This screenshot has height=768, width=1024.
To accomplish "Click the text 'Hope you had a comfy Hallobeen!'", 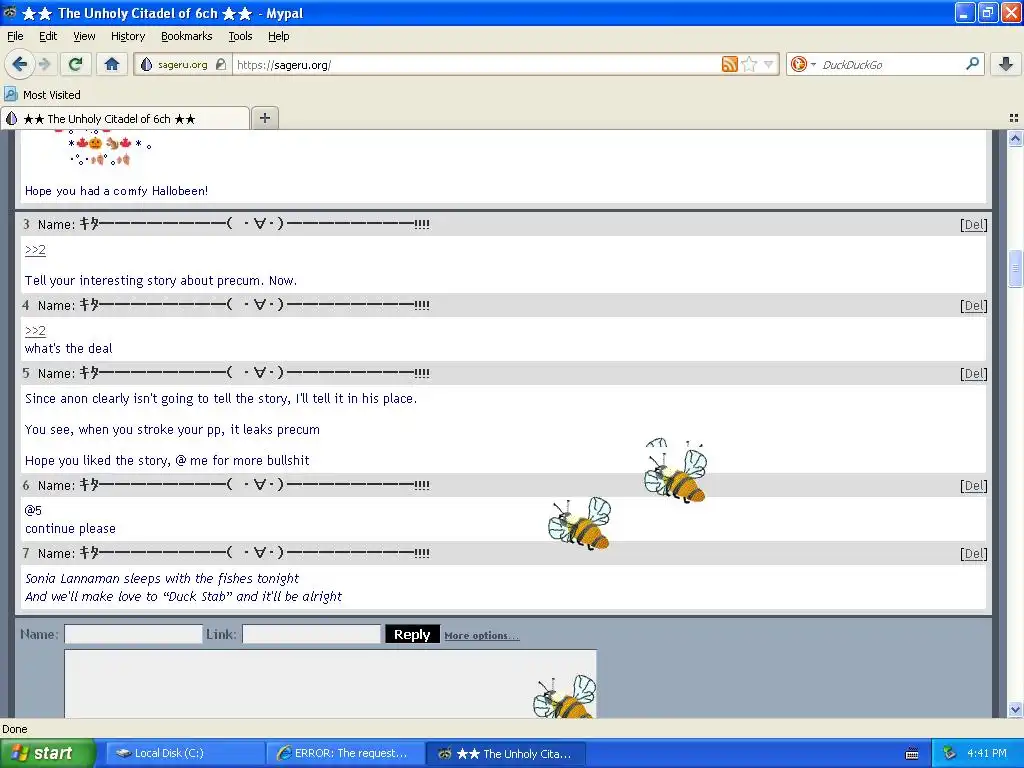I will tap(116, 191).
